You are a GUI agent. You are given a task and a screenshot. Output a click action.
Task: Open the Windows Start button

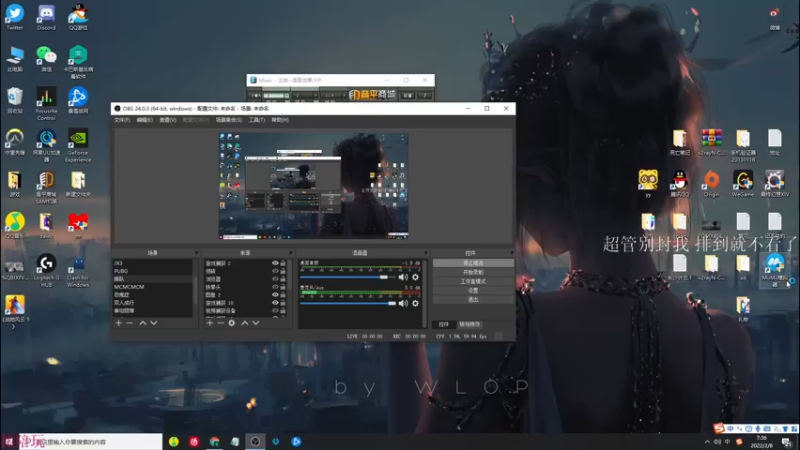(9, 441)
